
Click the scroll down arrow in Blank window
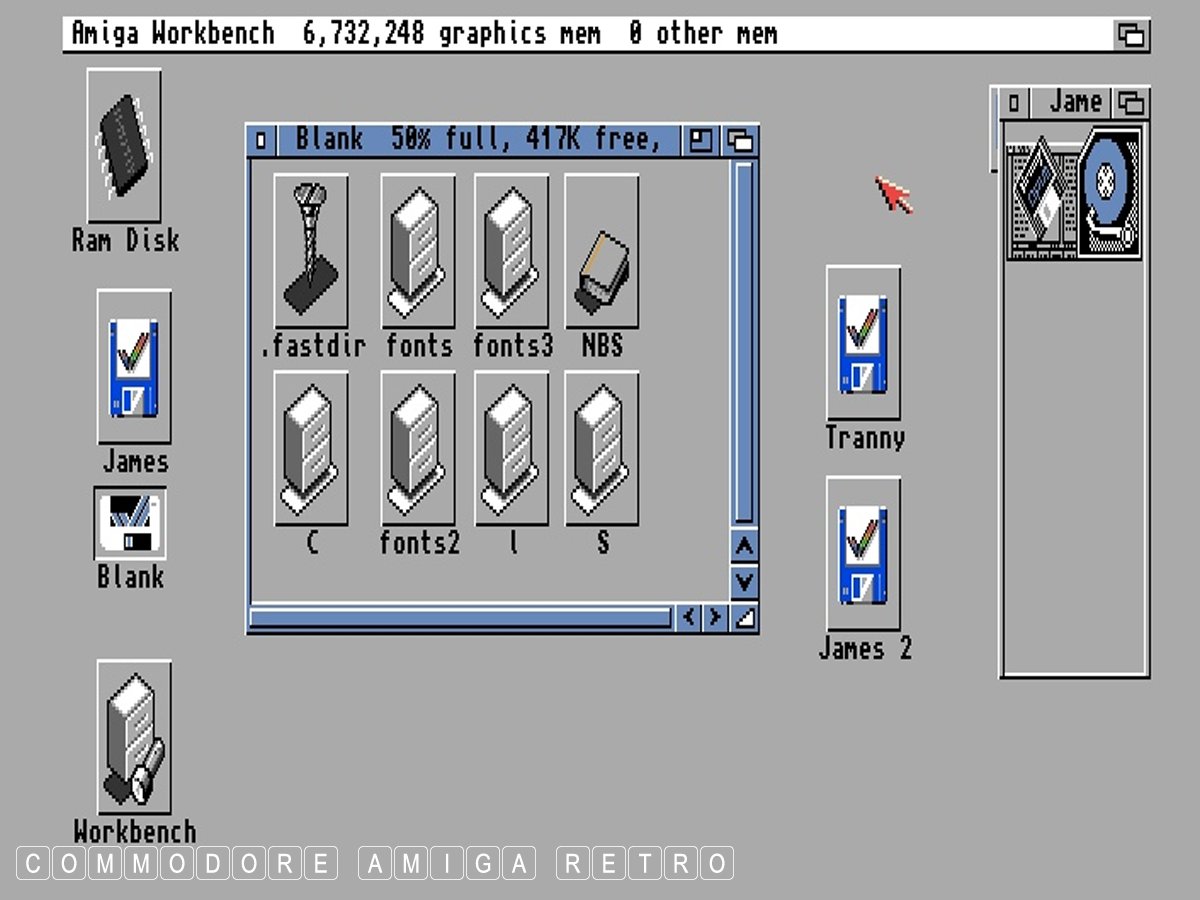pyautogui.click(x=744, y=580)
